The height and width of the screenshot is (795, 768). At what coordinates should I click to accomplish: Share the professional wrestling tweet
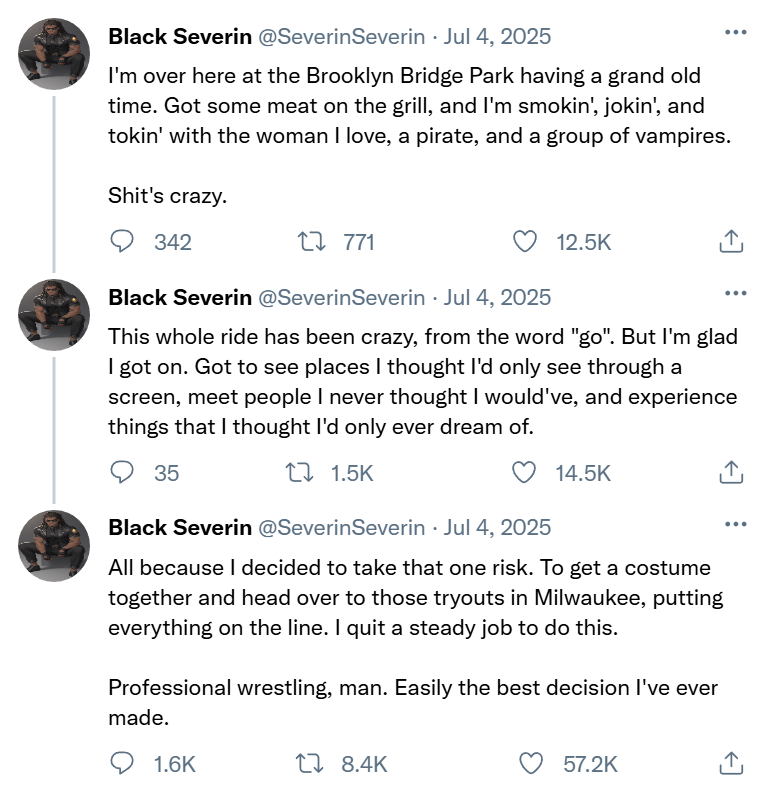(731, 763)
